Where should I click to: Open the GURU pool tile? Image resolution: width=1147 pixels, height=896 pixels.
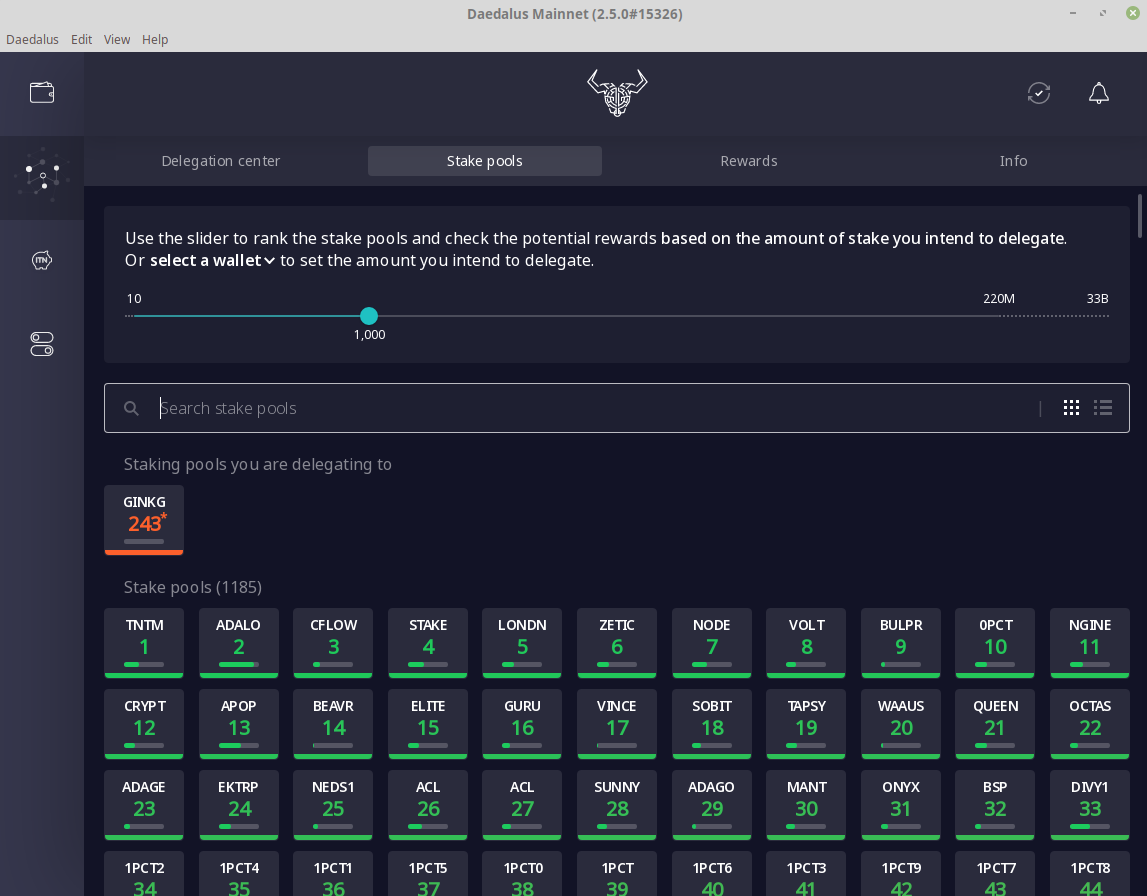point(522,724)
